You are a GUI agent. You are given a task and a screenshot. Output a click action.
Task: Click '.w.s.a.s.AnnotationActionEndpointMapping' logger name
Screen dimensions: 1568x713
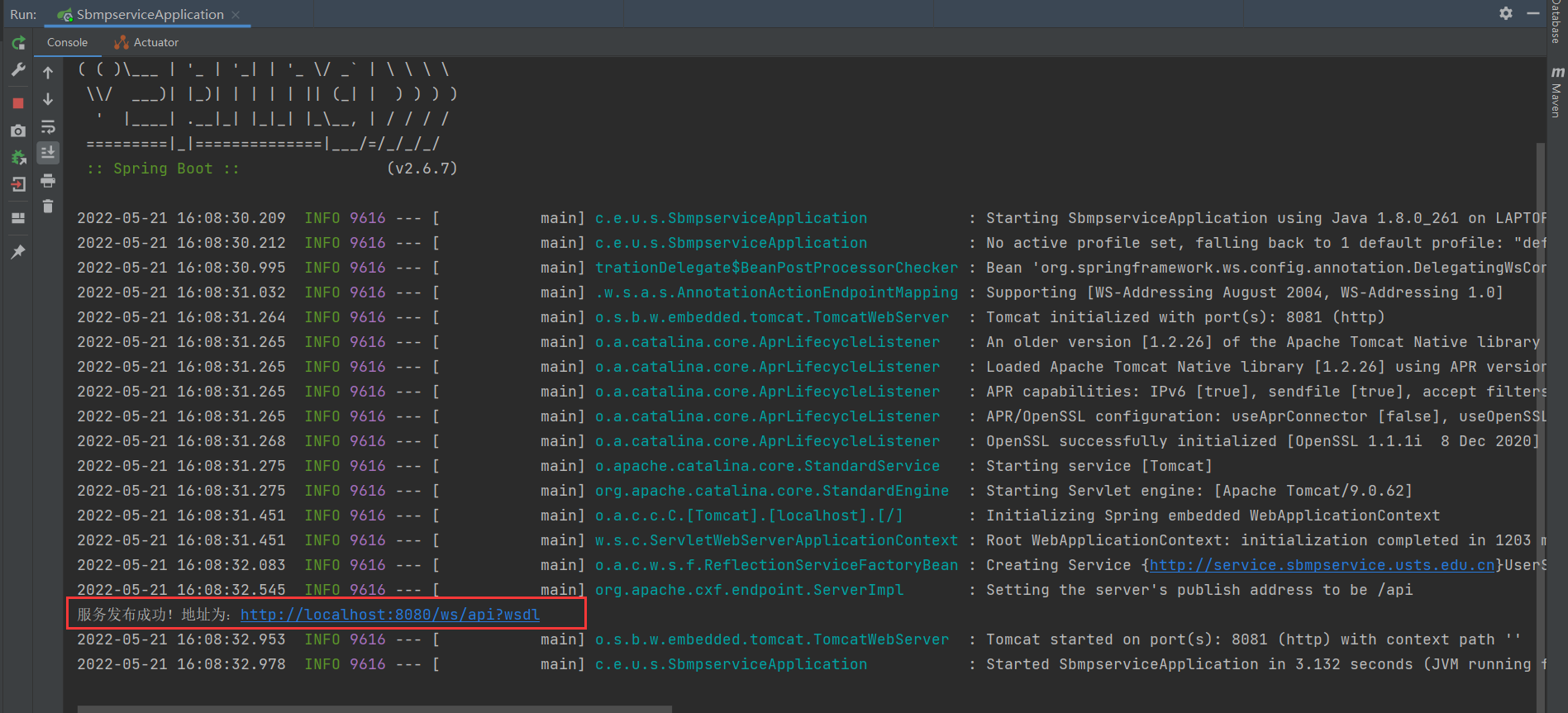tap(777, 292)
